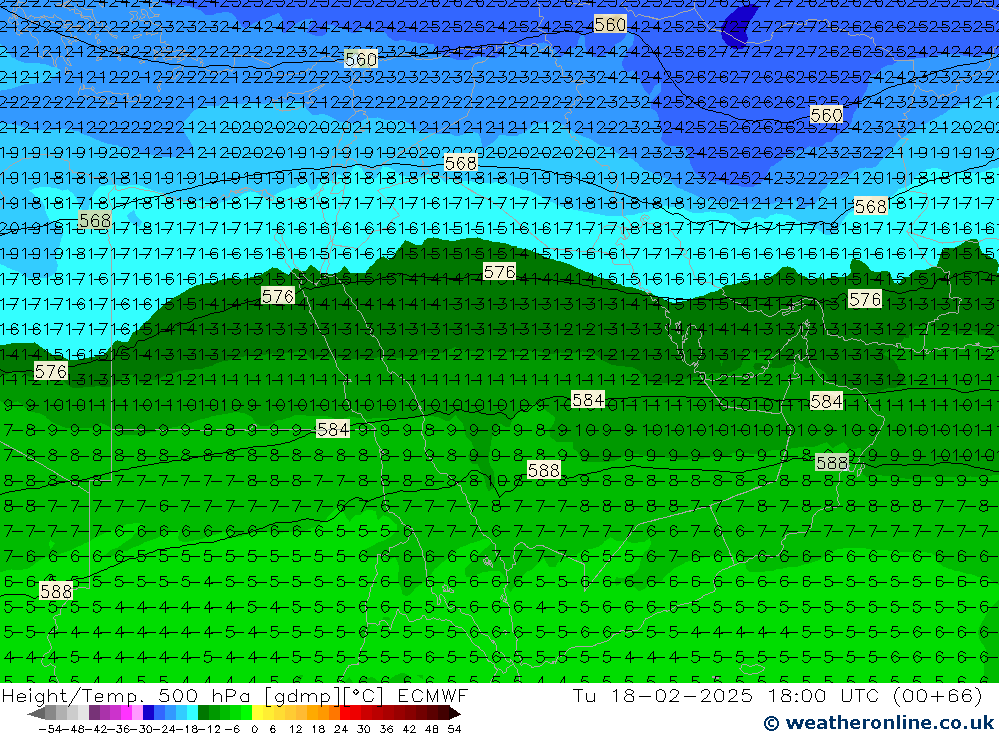Image resolution: width=1000 pixels, height=733 pixels.
Task: Click the dark blue legend swatch above -30
Action: tap(149, 712)
